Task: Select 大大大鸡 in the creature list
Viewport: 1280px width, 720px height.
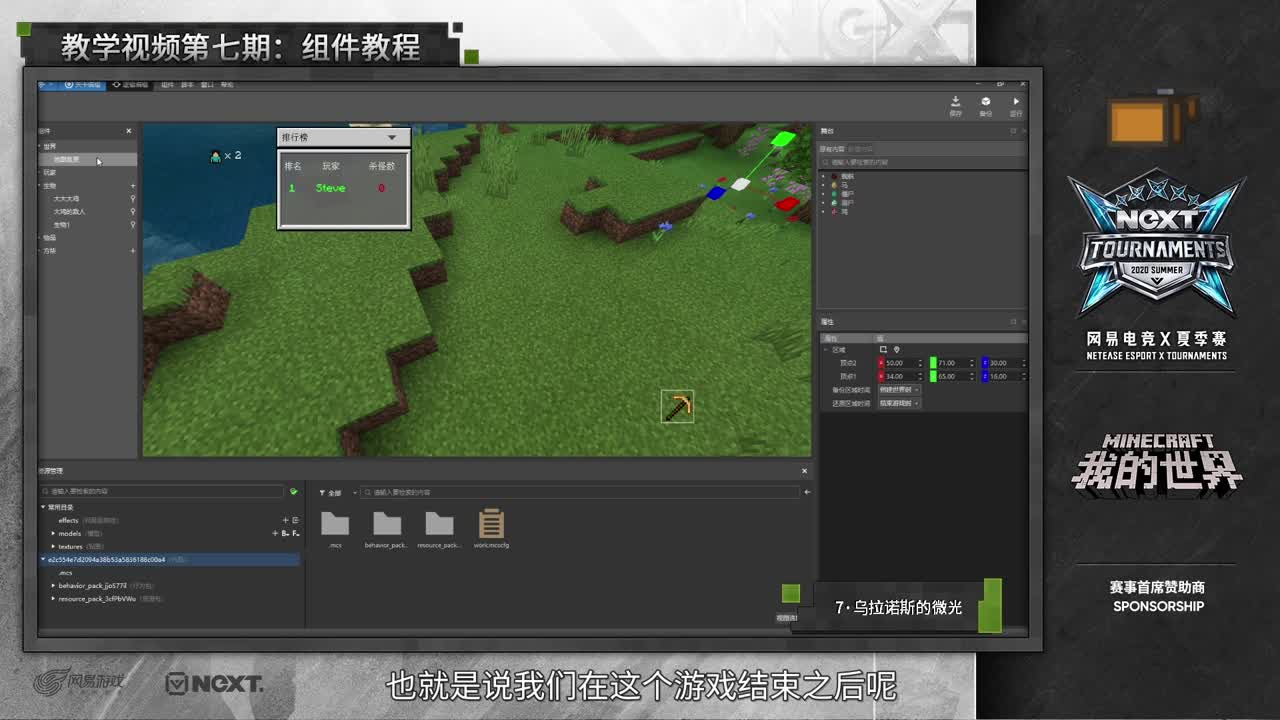Action: coord(66,199)
